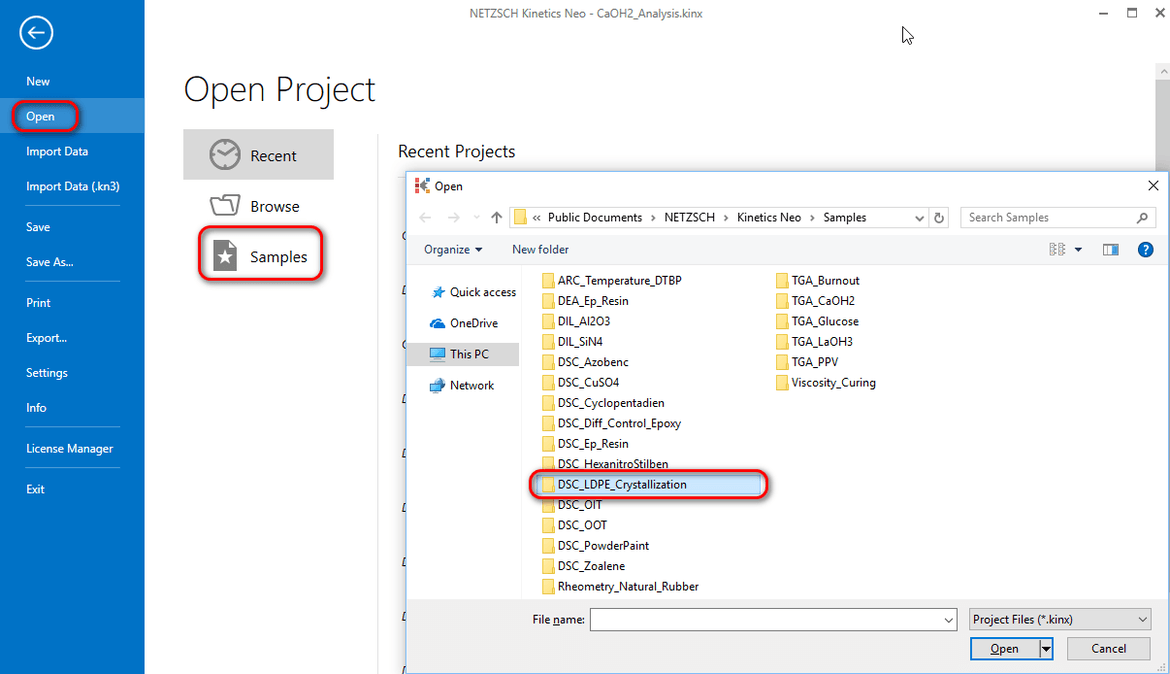
Task: Click the Rheometry_Natural_Rubber folder icon
Action: [548, 587]
